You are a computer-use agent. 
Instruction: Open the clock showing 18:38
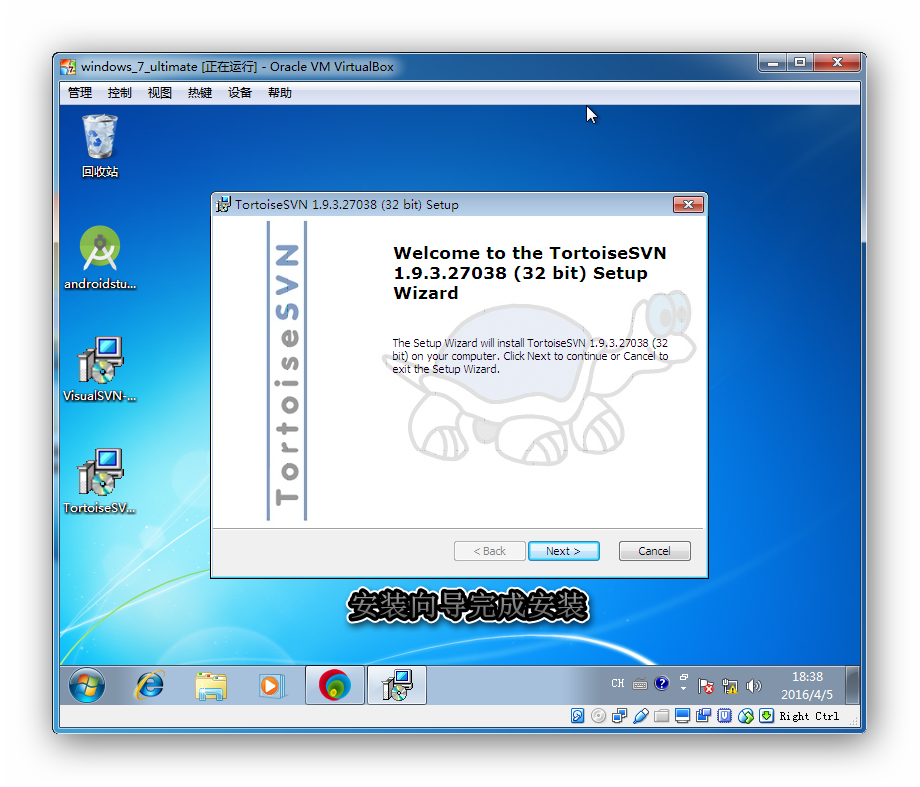pyautogui.click(x=807, y=685)
